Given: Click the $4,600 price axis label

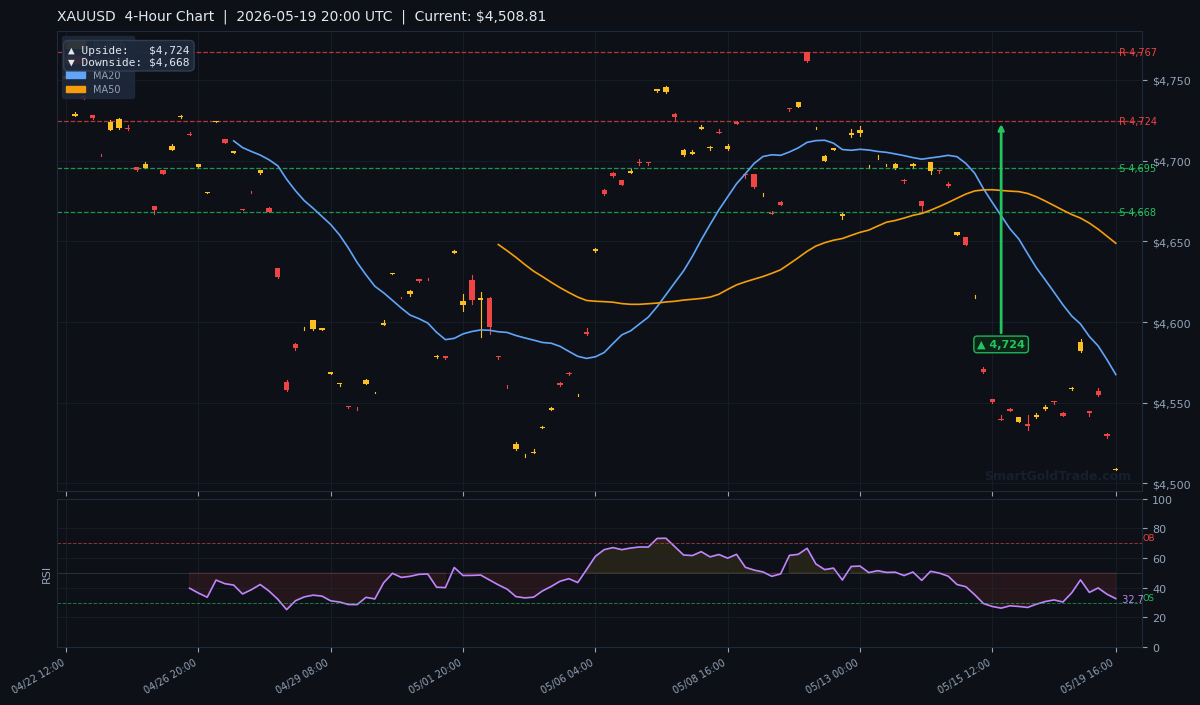Looking at the screenshot, I should 1171,324.
